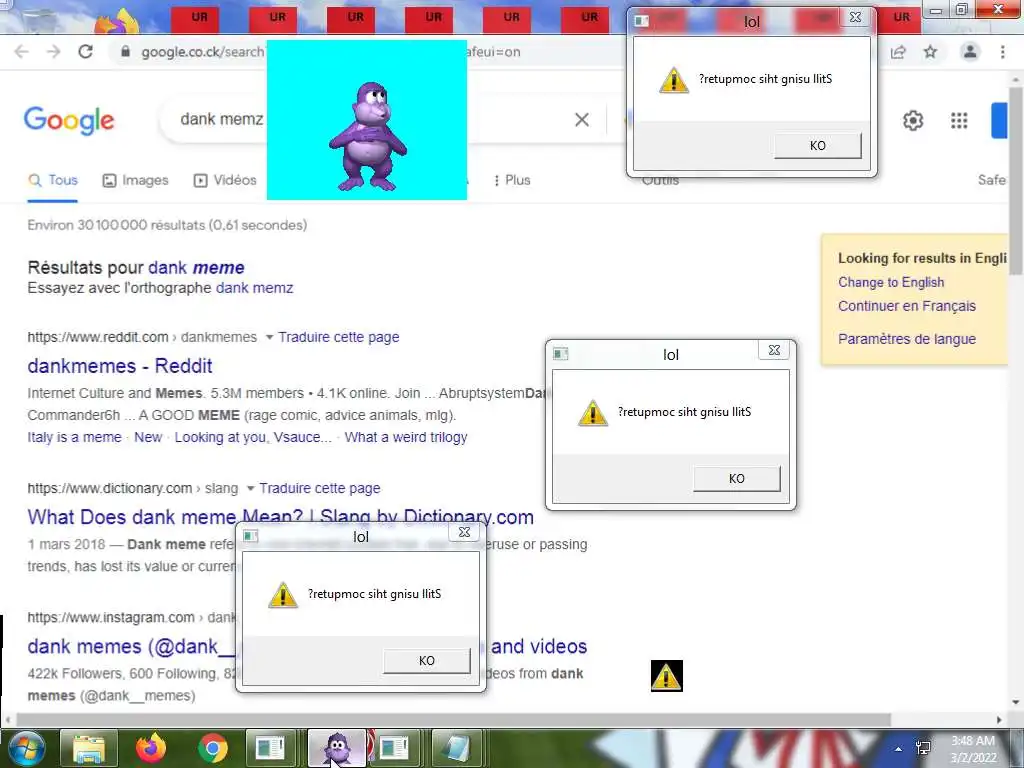This screenshot has height=768, width=1024.
Task: Click the taskbar clock 3:48 AM
Action: point(972,741)
